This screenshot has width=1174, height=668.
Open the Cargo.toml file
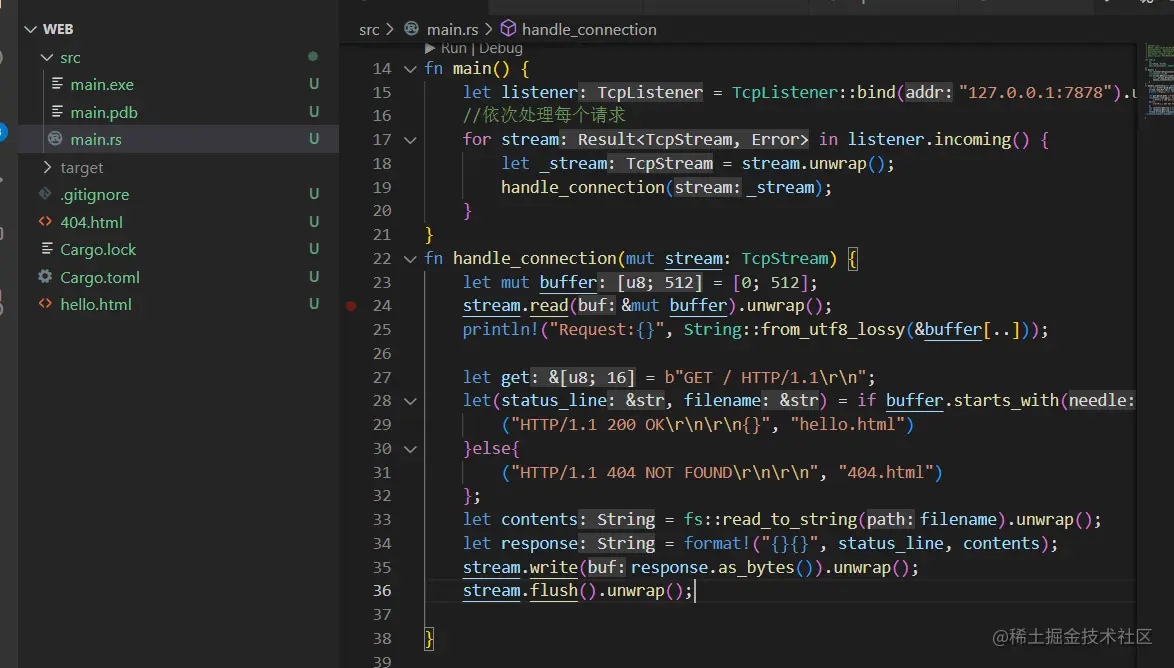pos(100,277)
